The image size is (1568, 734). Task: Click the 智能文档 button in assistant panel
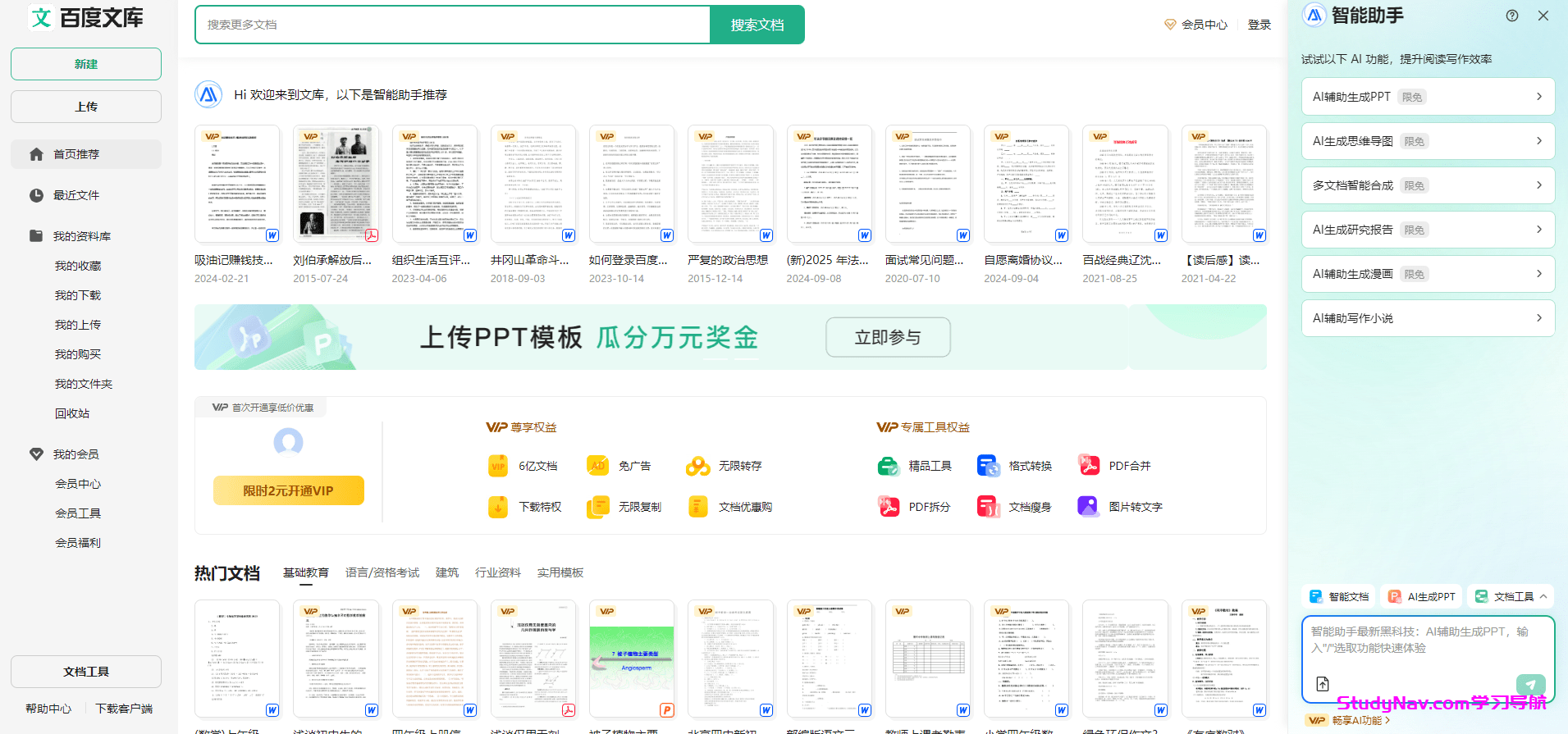[1338, 597]
